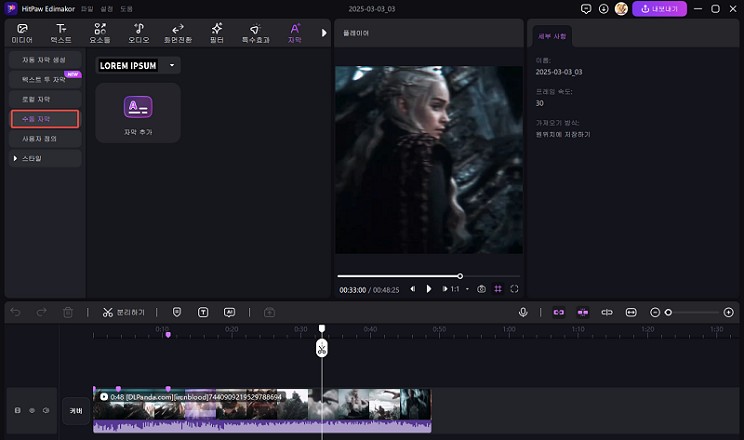Toggle the purple magnetic snap icon
This screenshot has height=440, width=744.
click(x=583, y=312)
